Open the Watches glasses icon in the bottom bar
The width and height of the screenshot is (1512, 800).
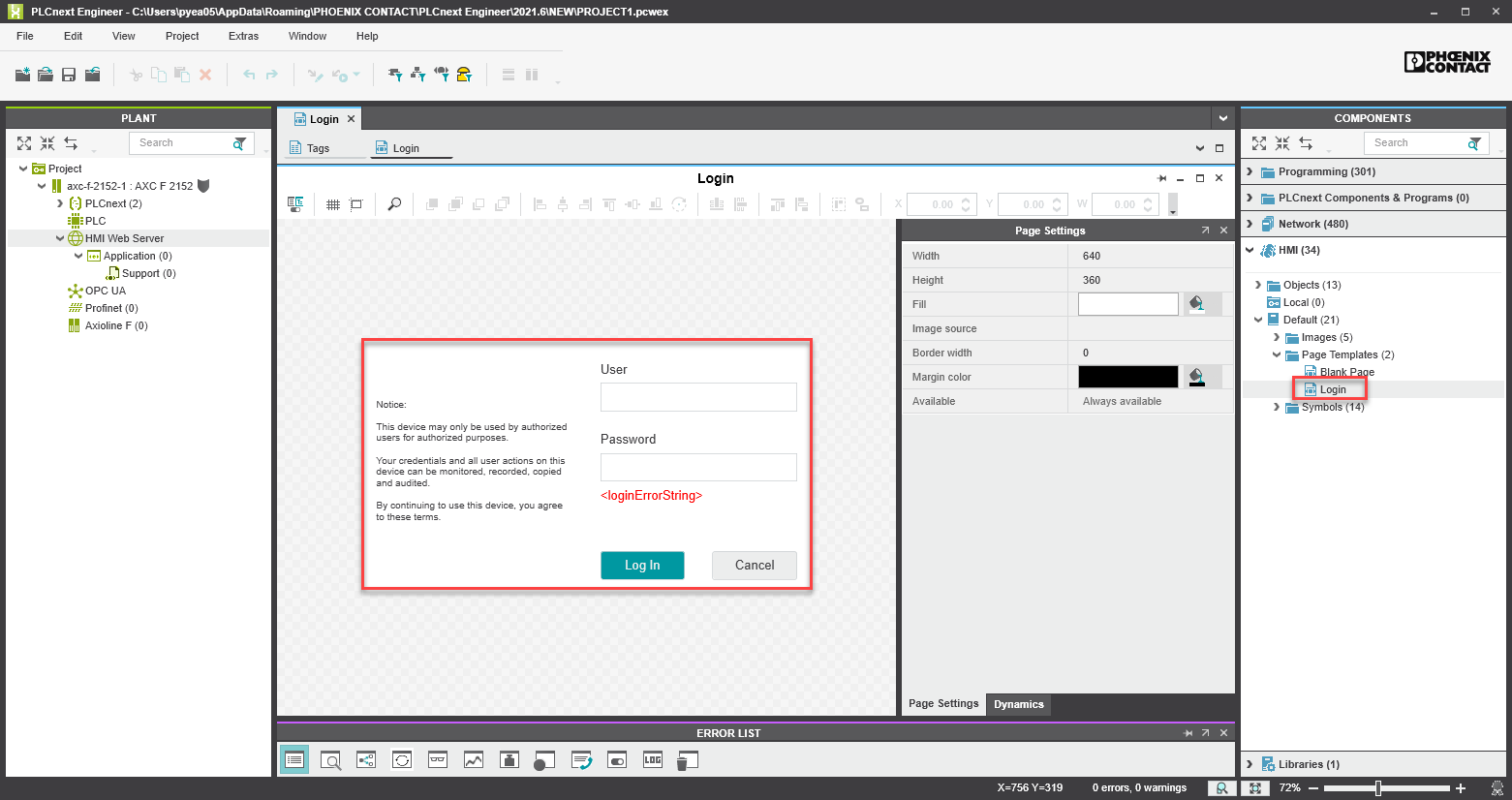click(438, 760)
